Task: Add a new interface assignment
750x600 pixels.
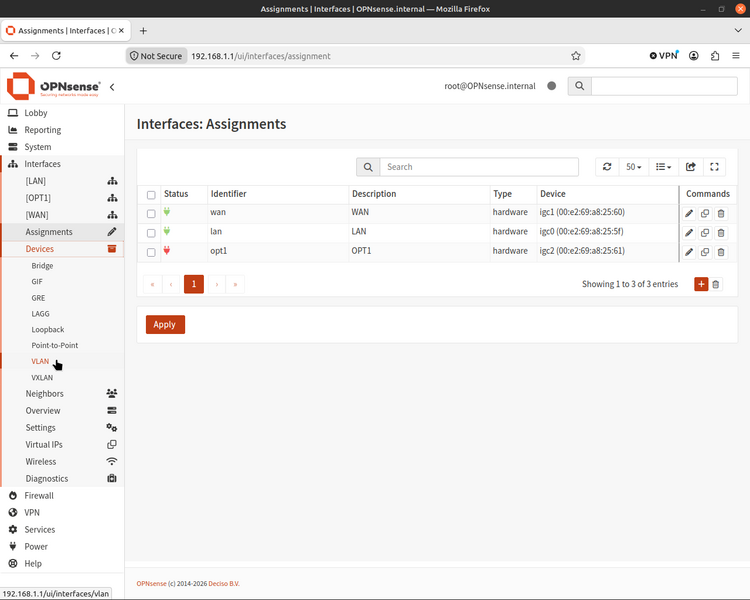Action: pyautogui.click(x=701, y=284)
